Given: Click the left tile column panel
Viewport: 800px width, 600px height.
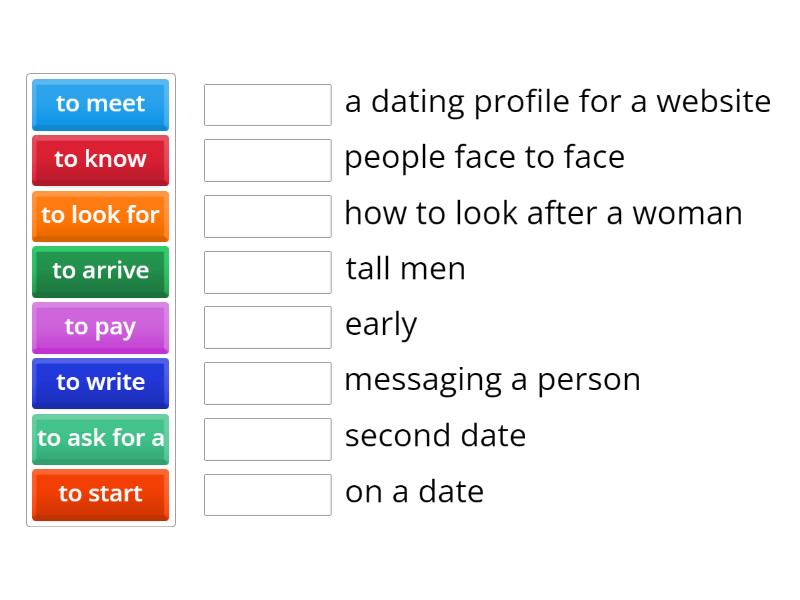Looking at the screenshot, I should point(100,300).
